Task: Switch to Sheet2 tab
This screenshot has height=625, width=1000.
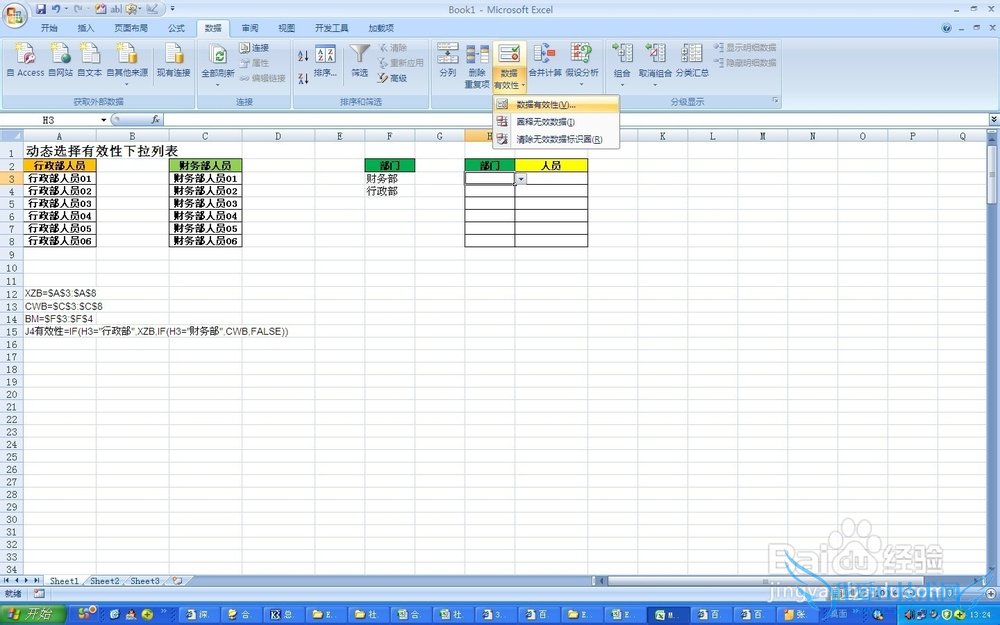Action: click(105, 581)
